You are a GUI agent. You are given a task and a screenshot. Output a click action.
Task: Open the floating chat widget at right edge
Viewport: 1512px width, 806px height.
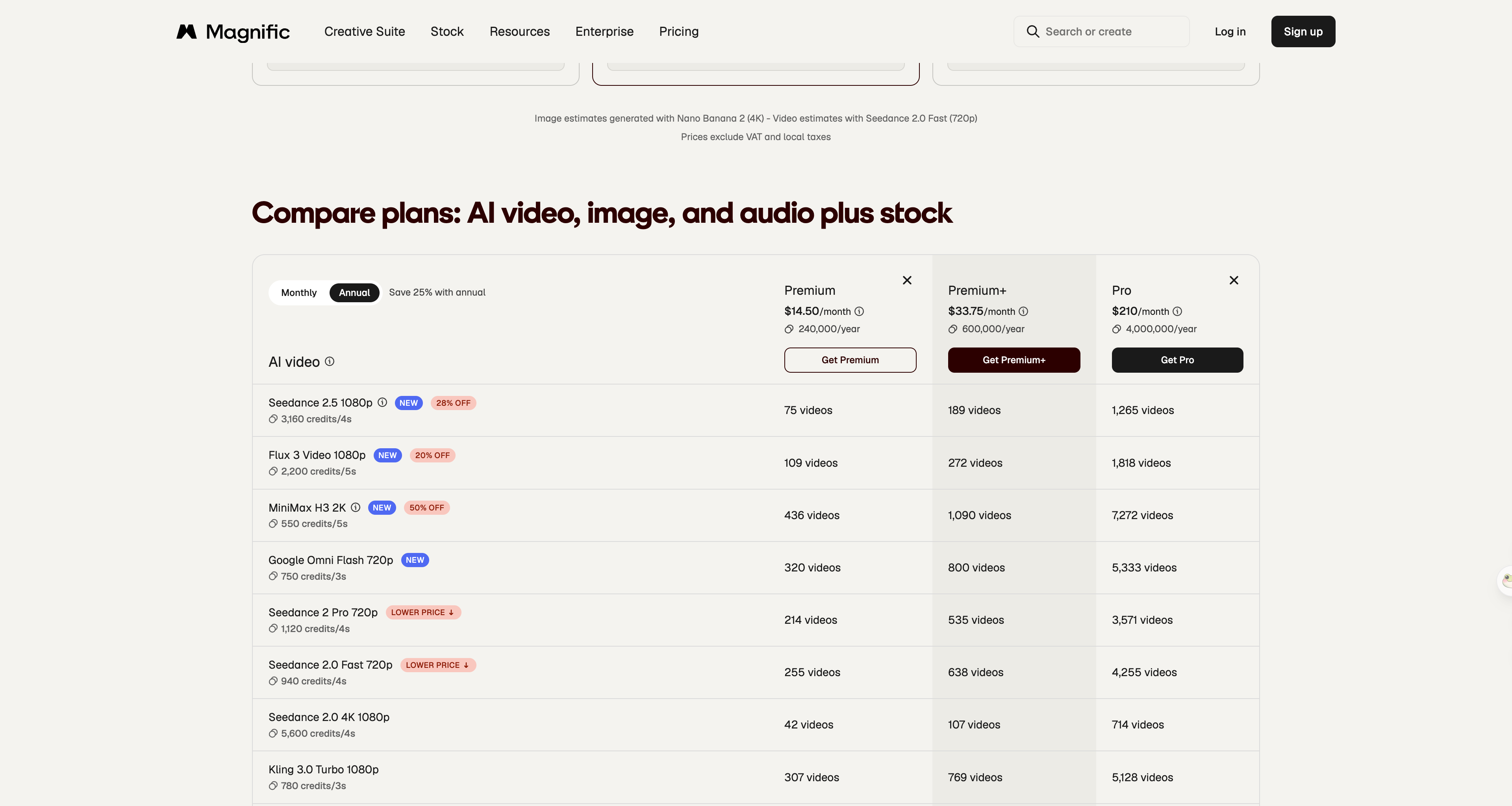point(1505,581)
